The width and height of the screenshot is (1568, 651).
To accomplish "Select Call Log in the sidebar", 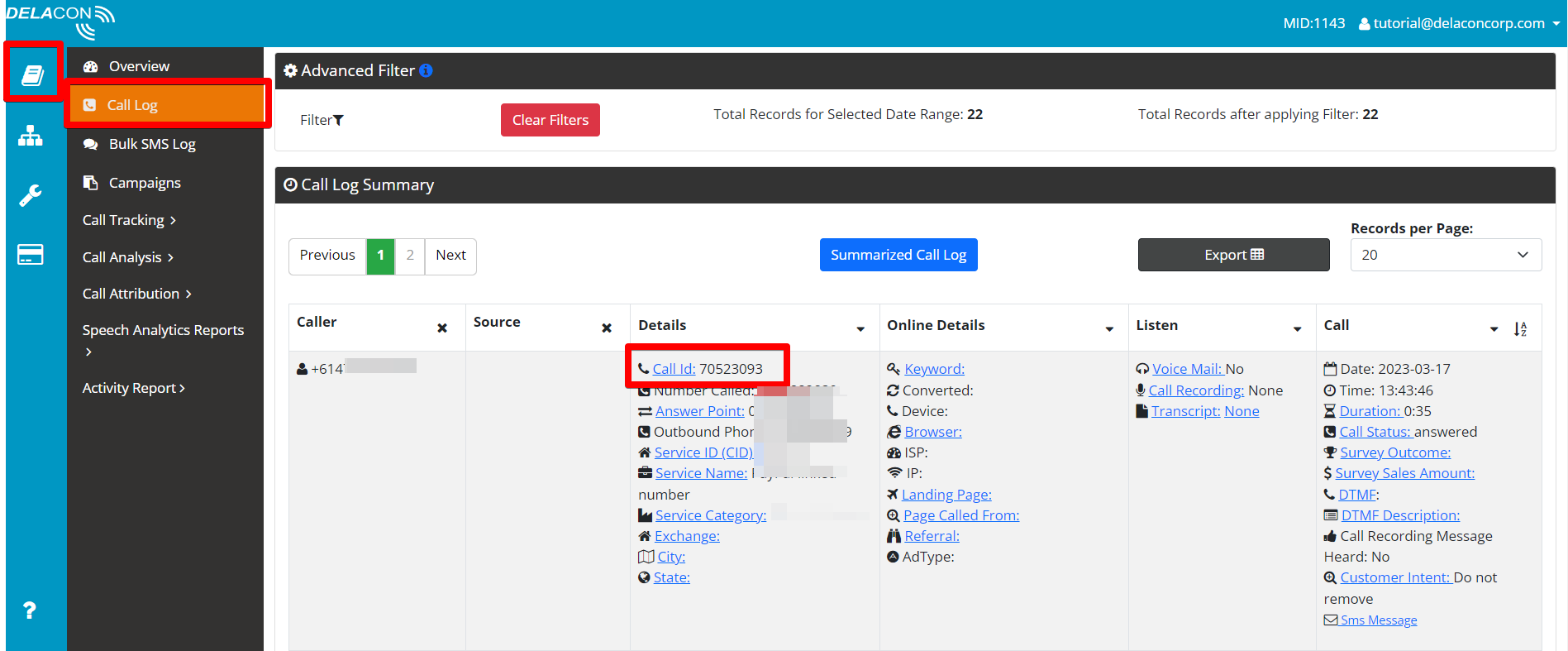I will [x=167, y=105].
